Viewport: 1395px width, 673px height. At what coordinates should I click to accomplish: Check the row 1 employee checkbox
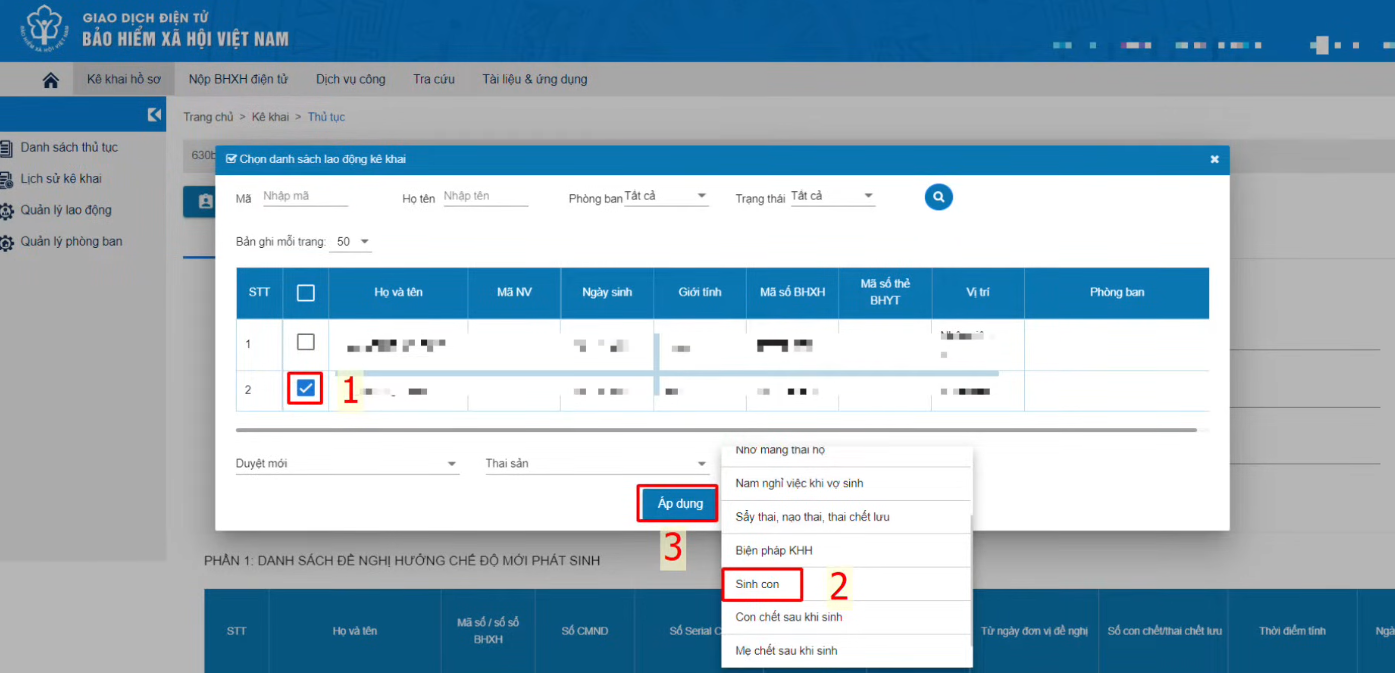pyautogui.click(x=306, y=342)
